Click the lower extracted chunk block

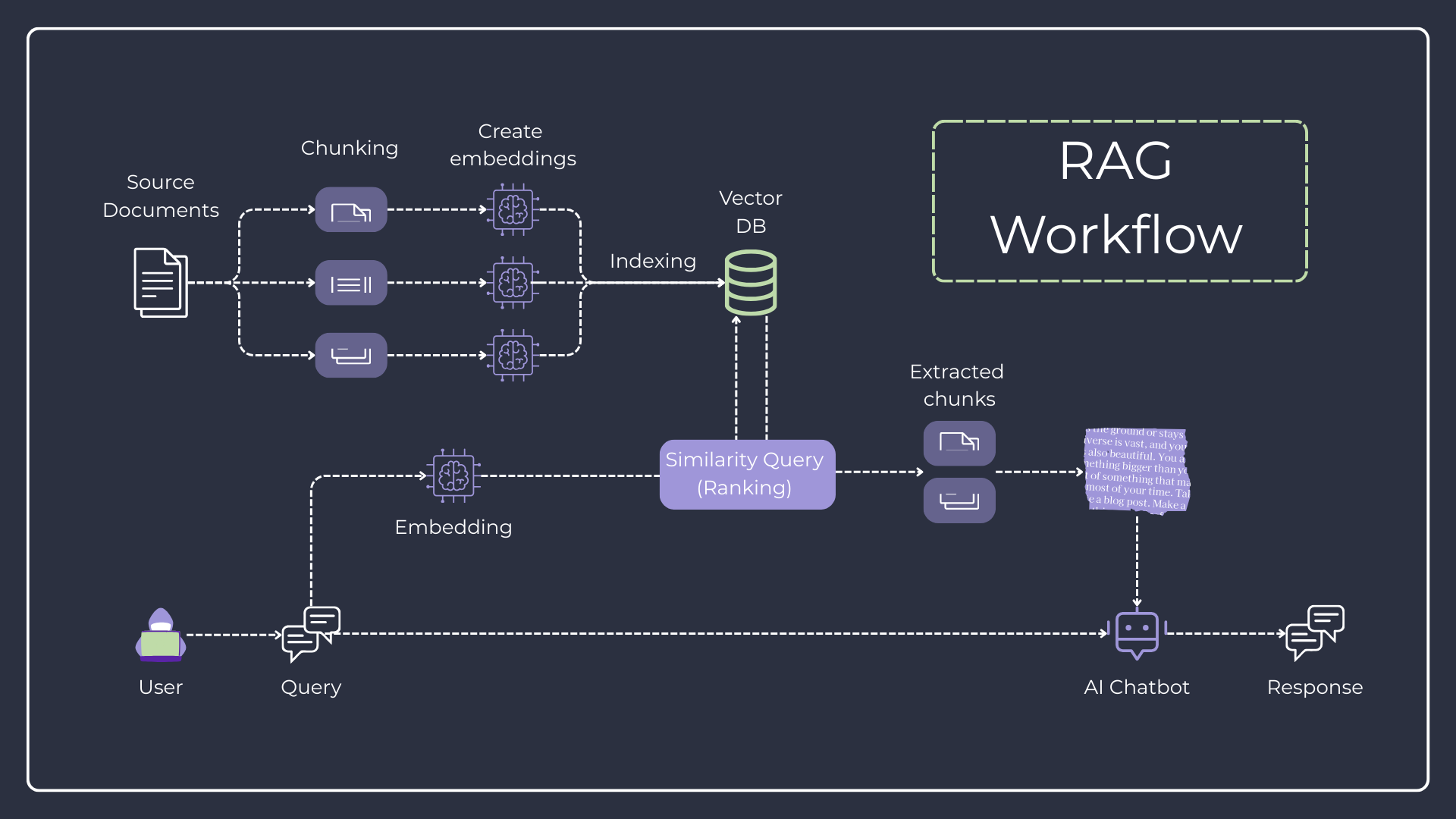point(959,500)
